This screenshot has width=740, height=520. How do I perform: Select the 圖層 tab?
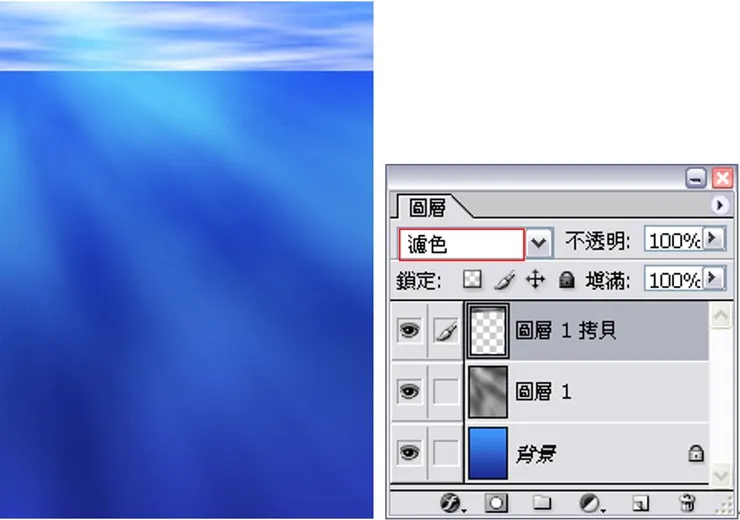coord(427,208)
